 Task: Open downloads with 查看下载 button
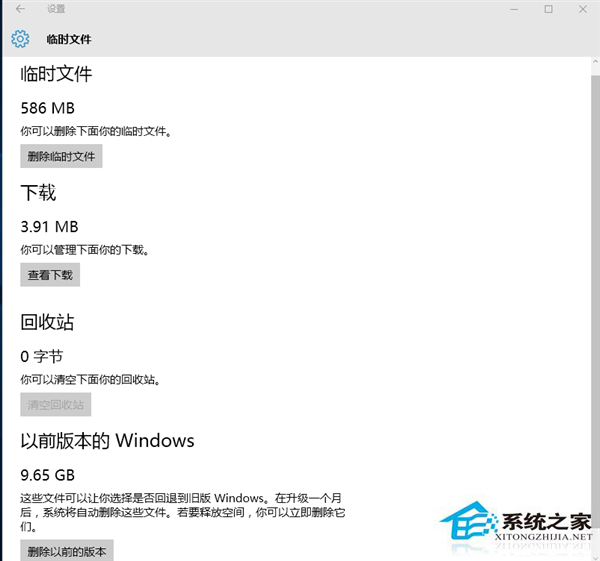click(50, 275)
